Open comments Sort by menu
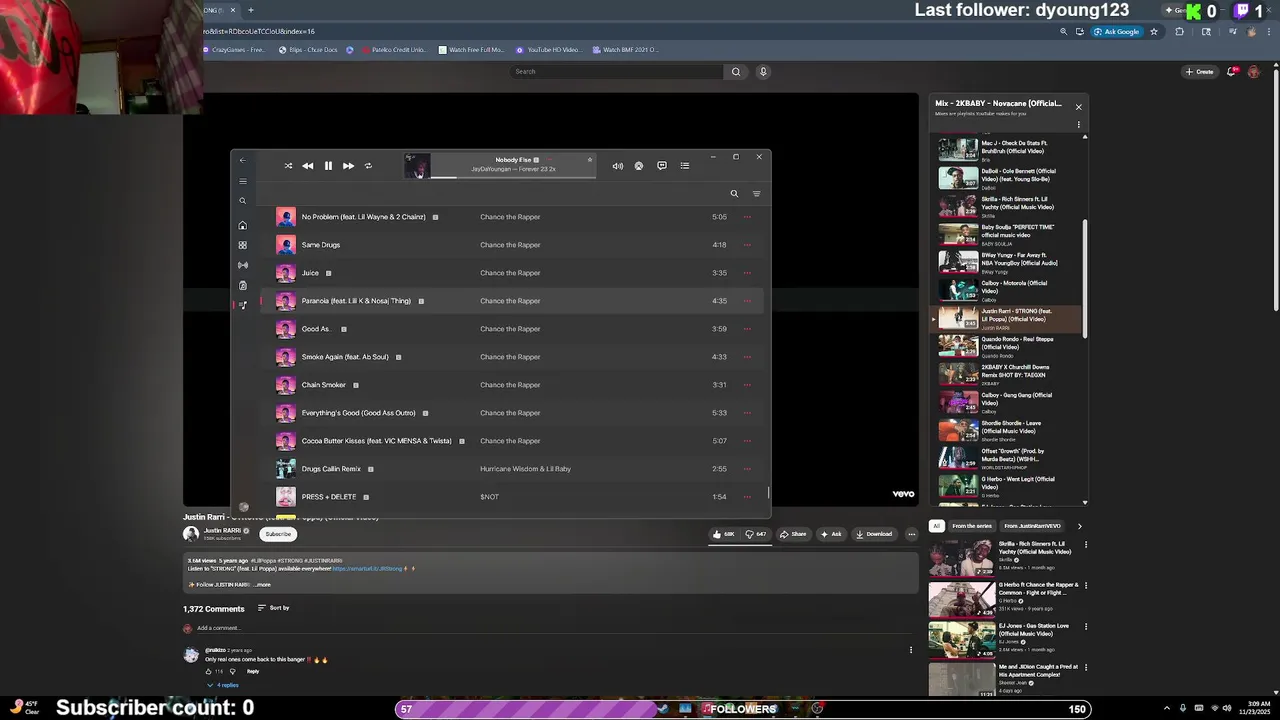 click(x=273, y=608)
